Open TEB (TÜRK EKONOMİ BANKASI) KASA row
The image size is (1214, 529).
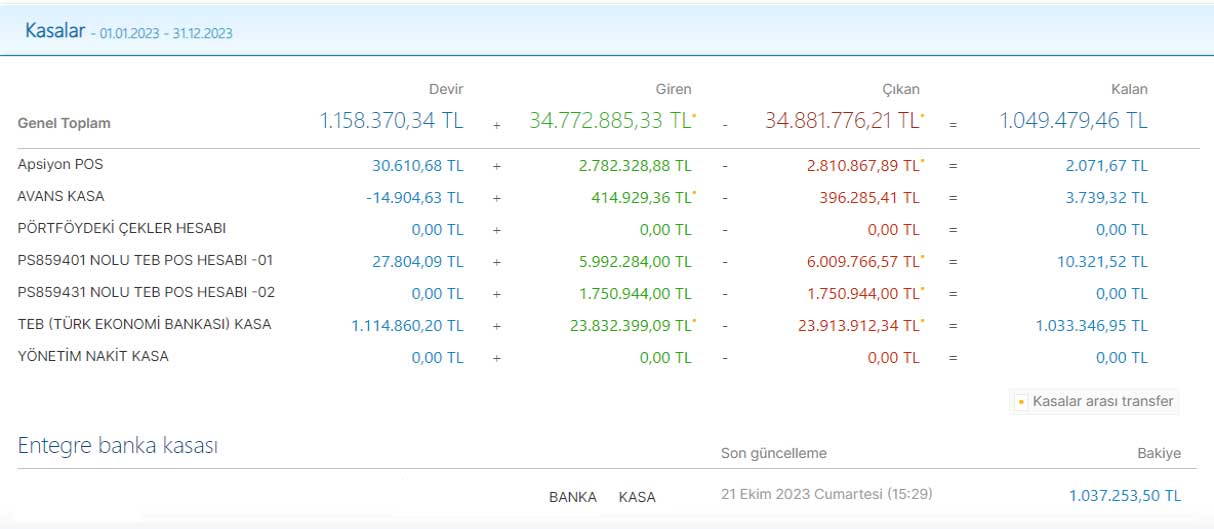(x=144, y=325)
